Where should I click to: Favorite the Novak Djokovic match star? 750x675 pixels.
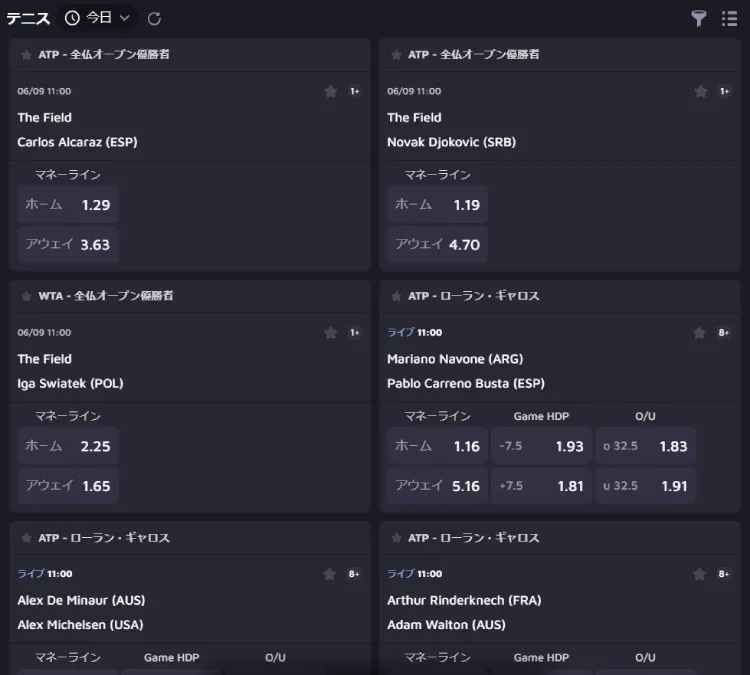coord(700,91)
